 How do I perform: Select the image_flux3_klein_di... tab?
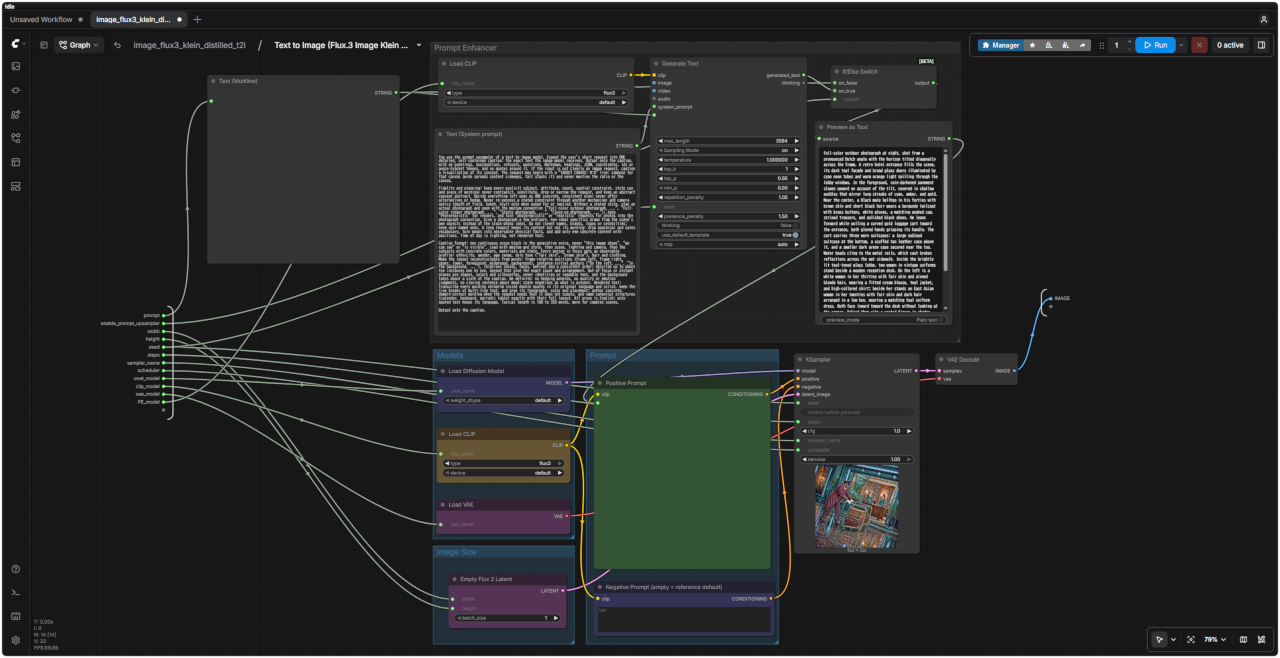pos(134,19)
